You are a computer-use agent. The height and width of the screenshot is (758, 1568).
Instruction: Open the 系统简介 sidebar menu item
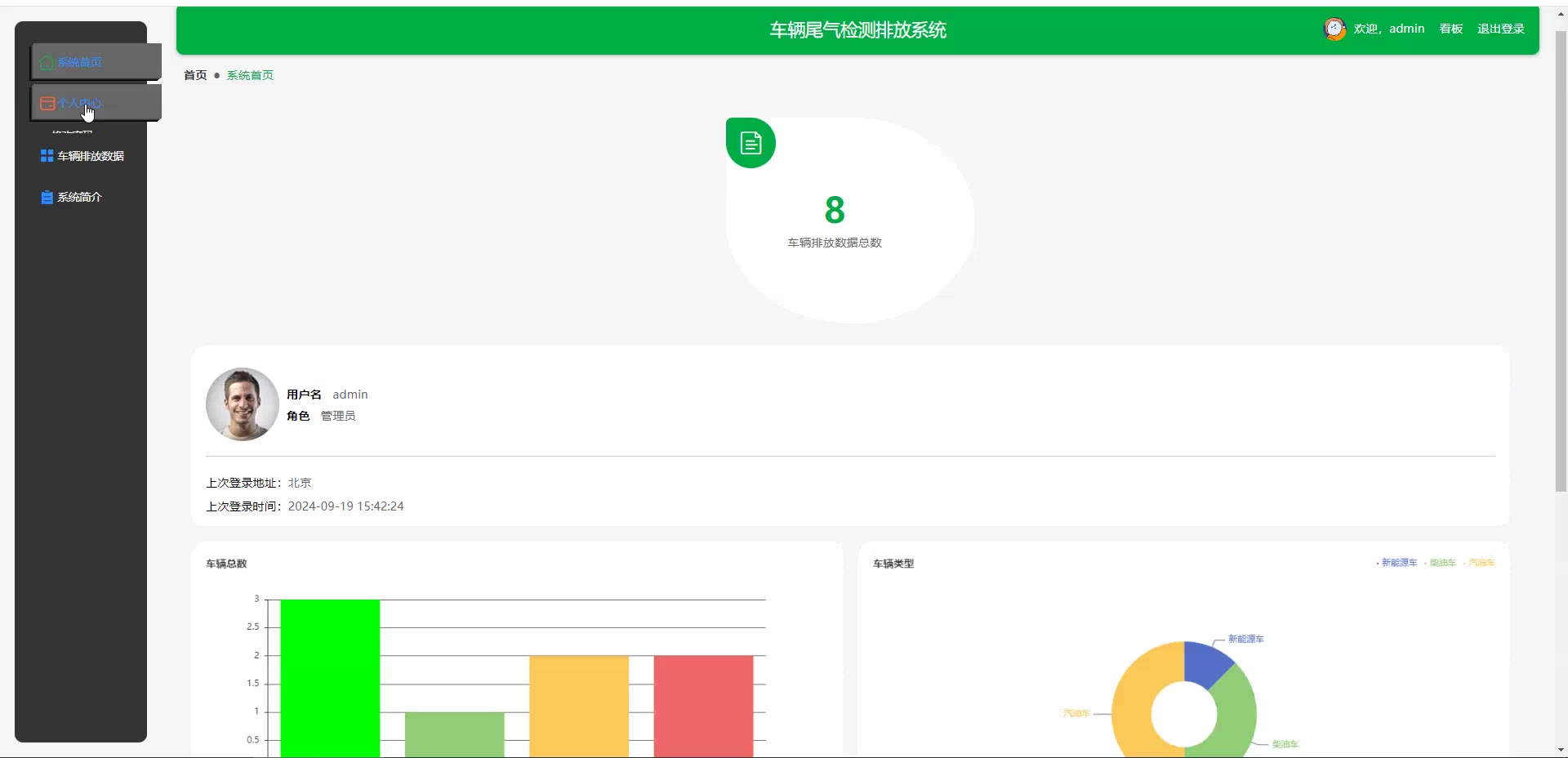coord(81,197)
